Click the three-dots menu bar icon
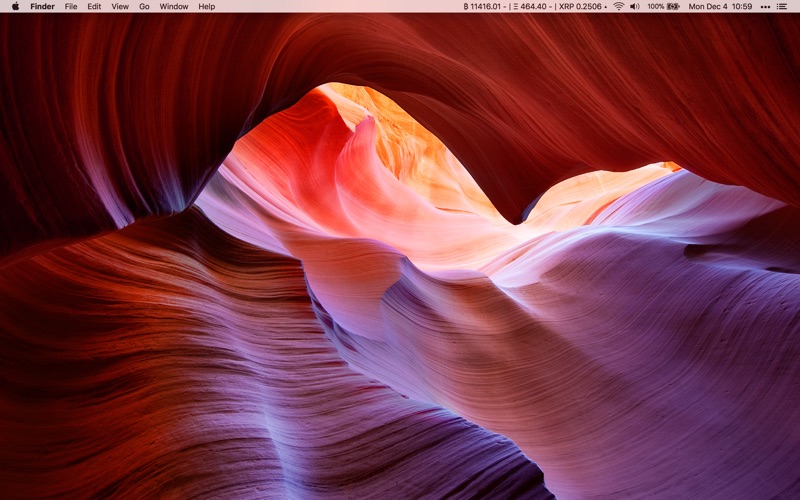Screen dimensions: 800x500 tap(765, 7)
